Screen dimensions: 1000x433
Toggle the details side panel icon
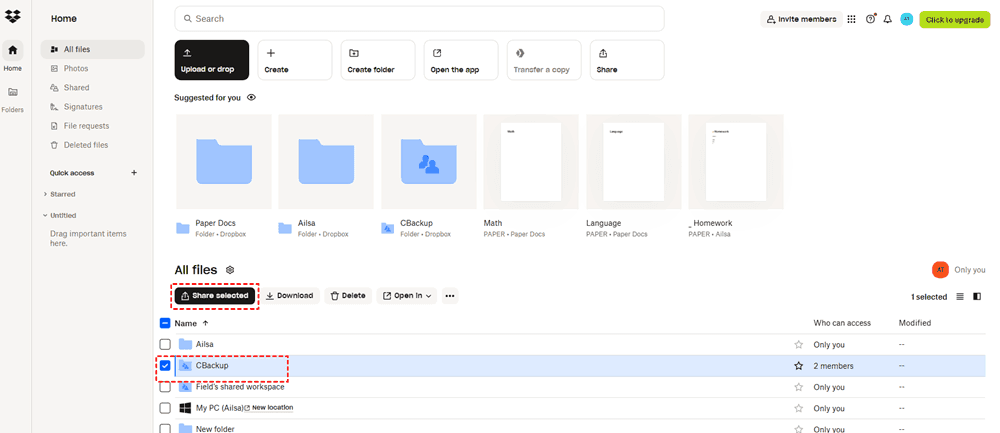[977, 297]
